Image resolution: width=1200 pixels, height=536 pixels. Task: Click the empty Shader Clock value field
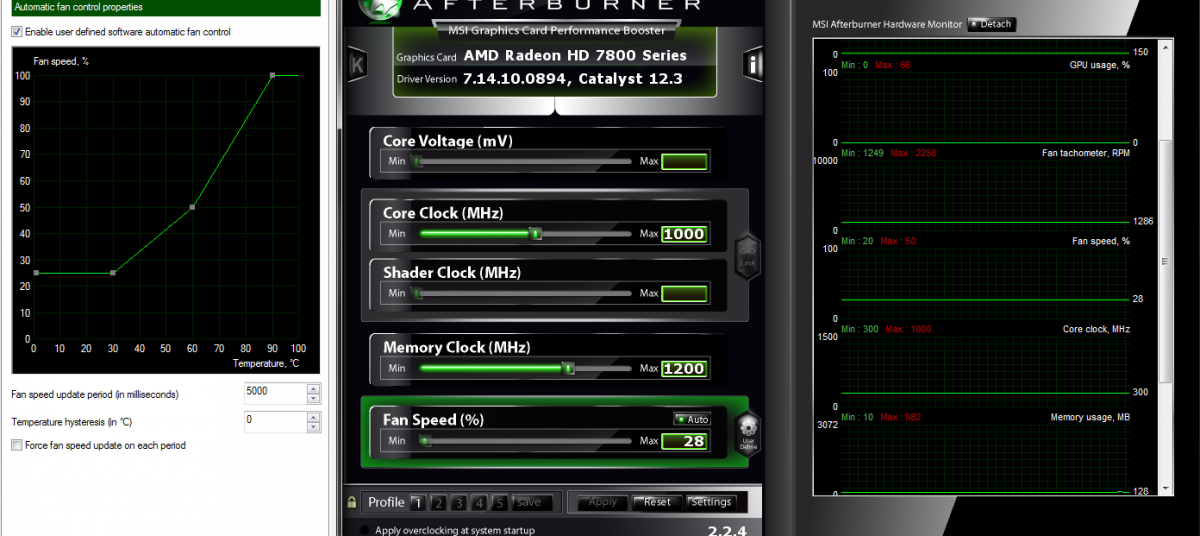click(x=684, y=294)
